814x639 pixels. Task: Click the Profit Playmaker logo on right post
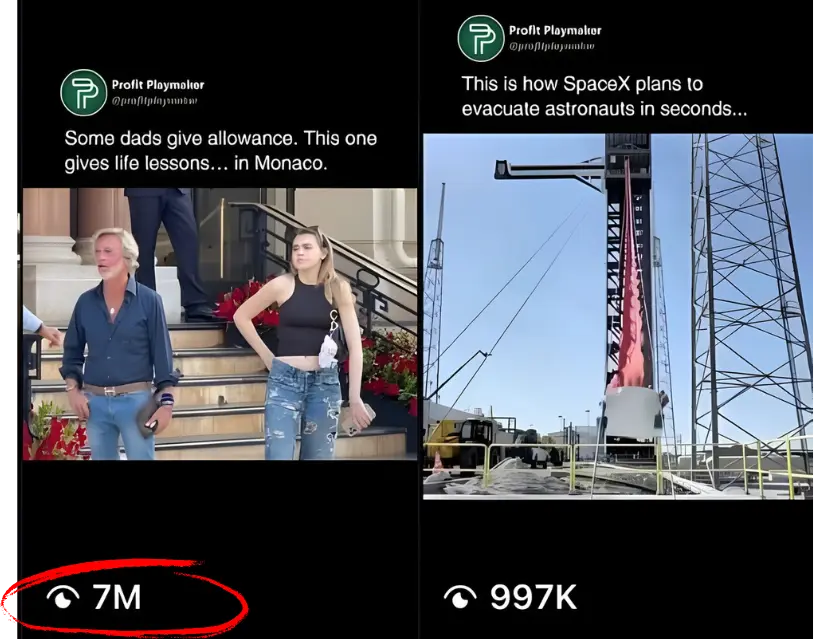[x=481, y=38]
